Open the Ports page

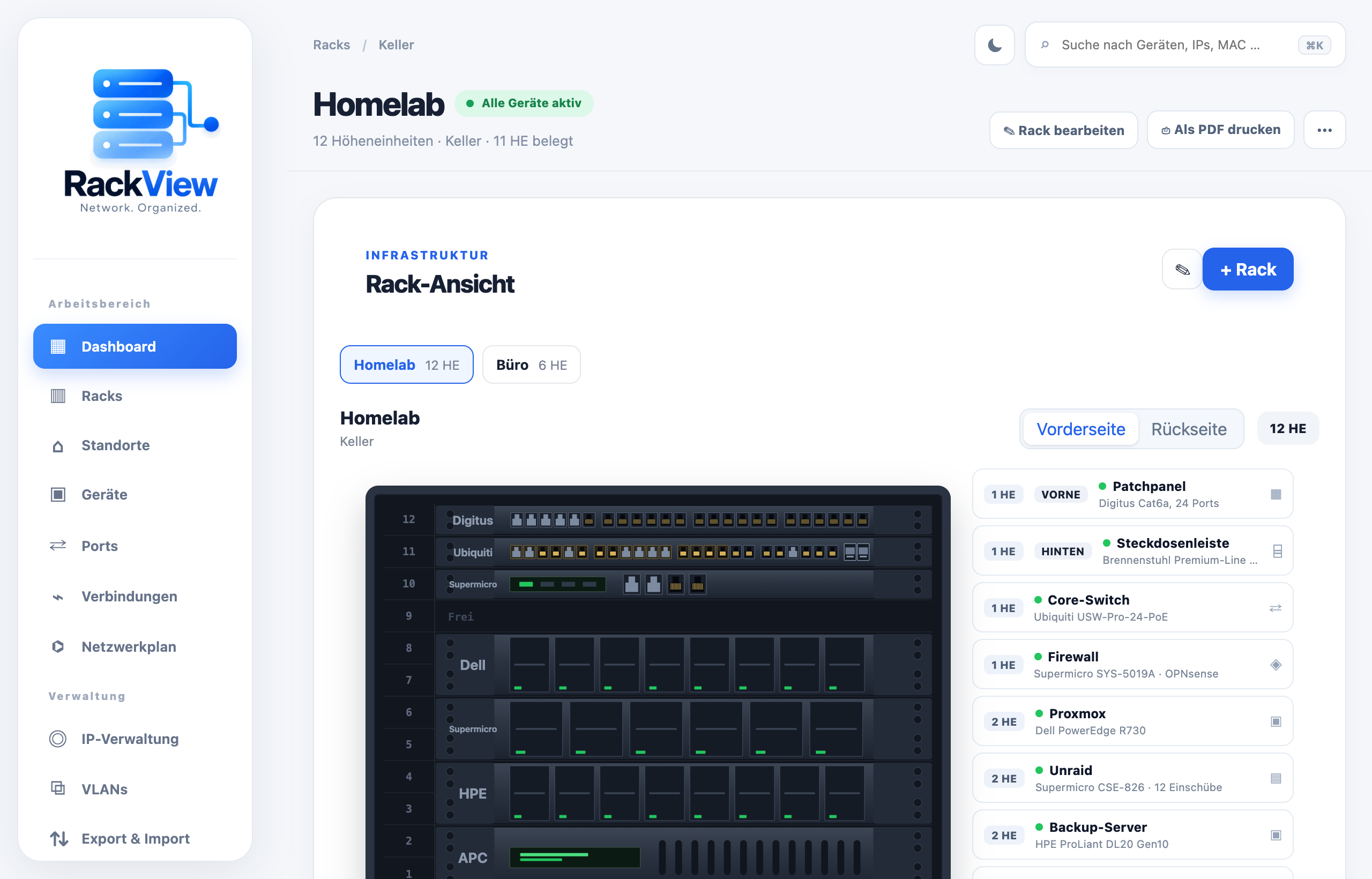coord(135,546)
